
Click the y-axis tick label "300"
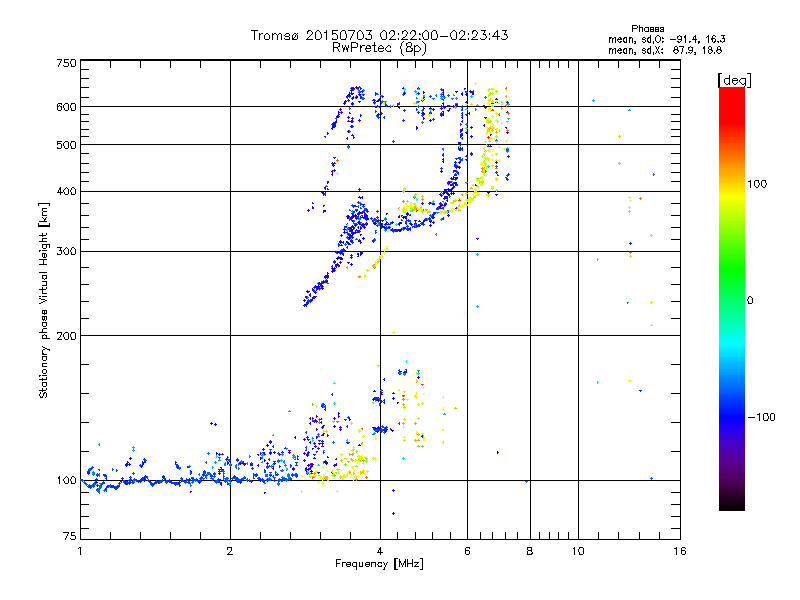66,252
